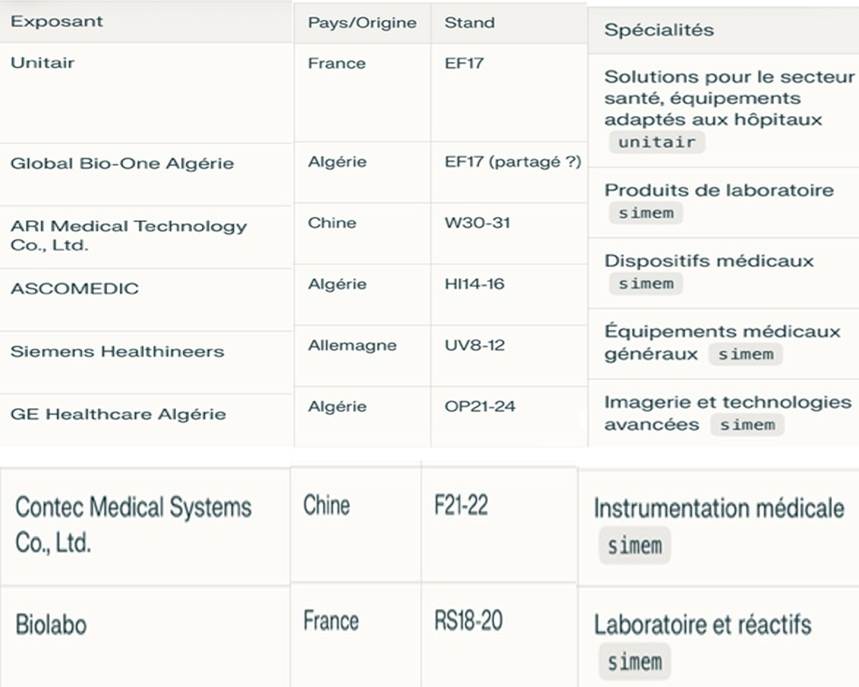Select the "Biolabo" exhibitor cell
The image size is (859, 687).
[x=51, y=626]
